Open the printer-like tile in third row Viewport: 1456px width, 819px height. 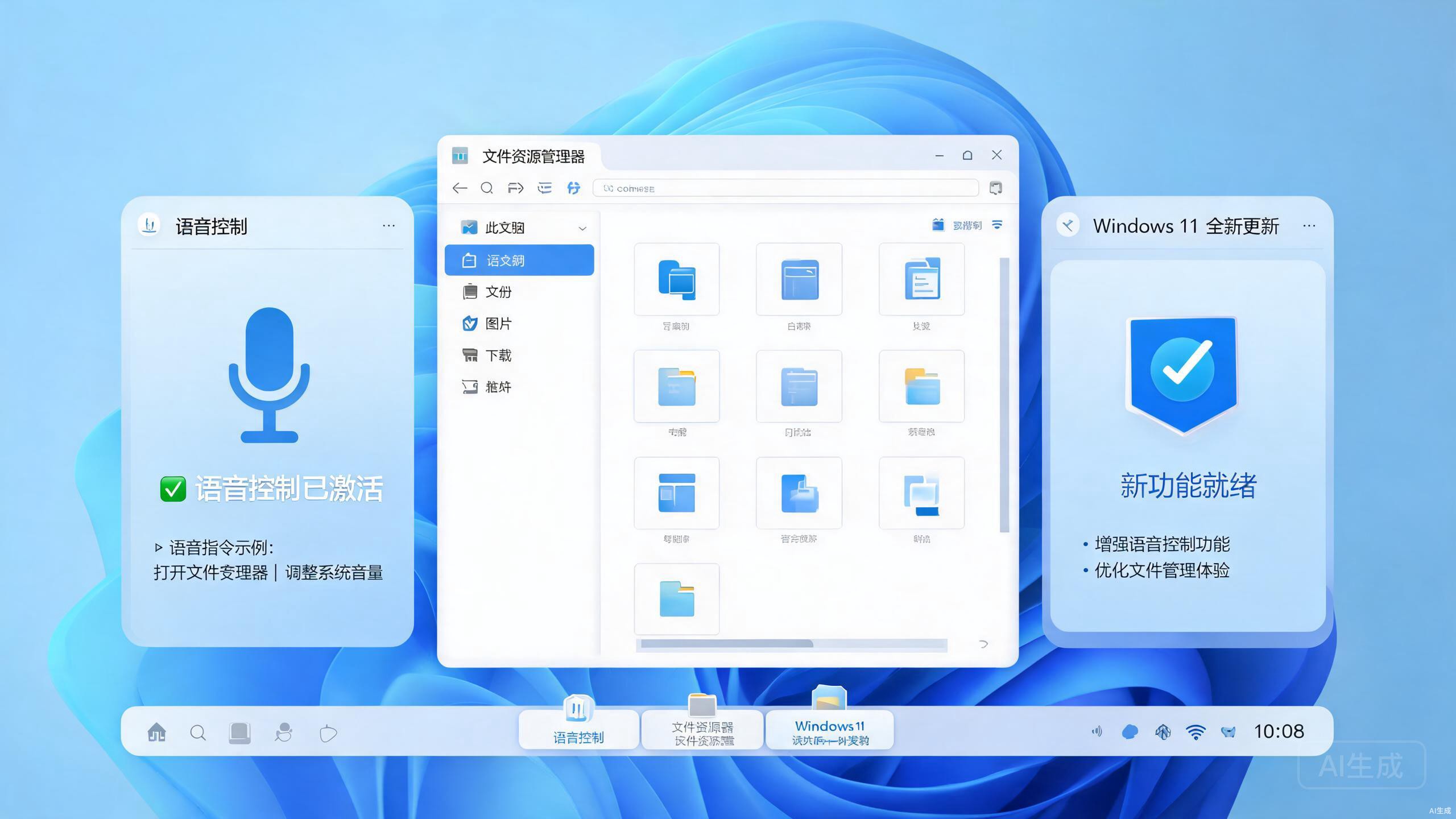click(x=799, y=493)
